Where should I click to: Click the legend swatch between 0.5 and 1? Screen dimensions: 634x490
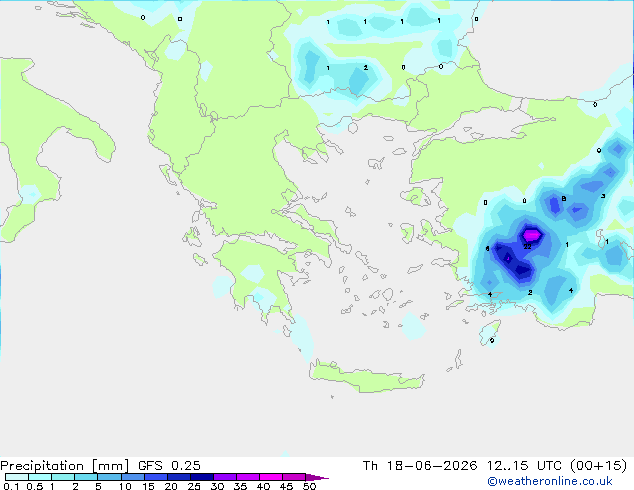pos(40,477)
